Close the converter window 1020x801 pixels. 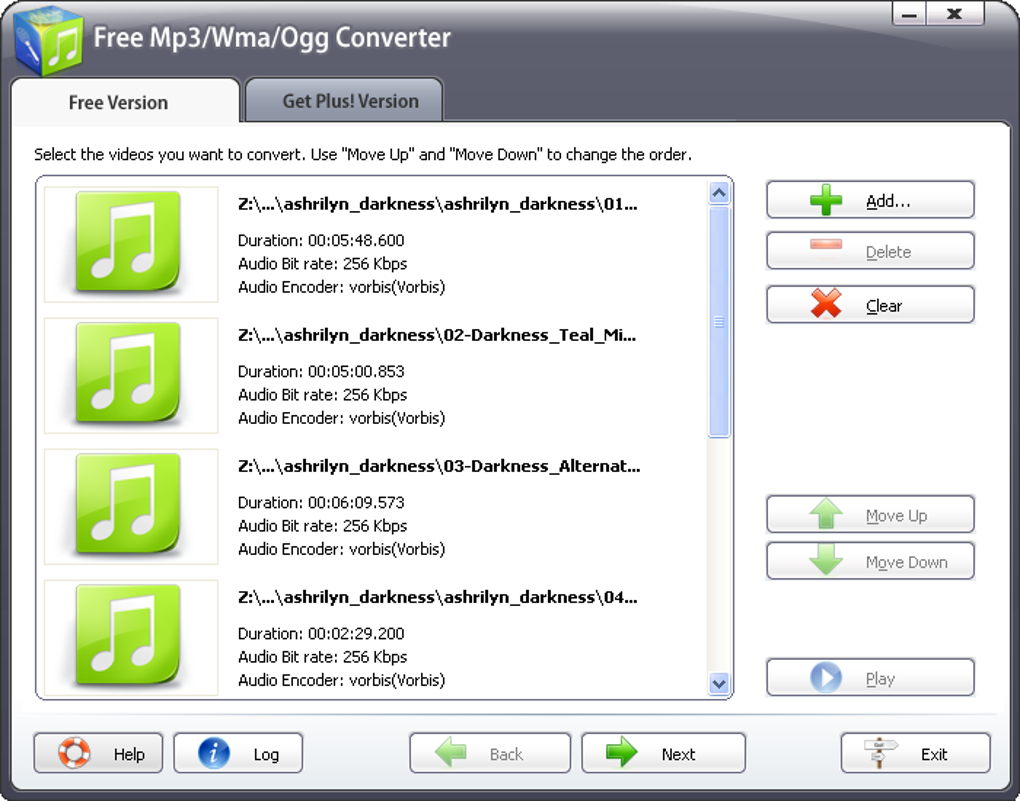point(954,14)
